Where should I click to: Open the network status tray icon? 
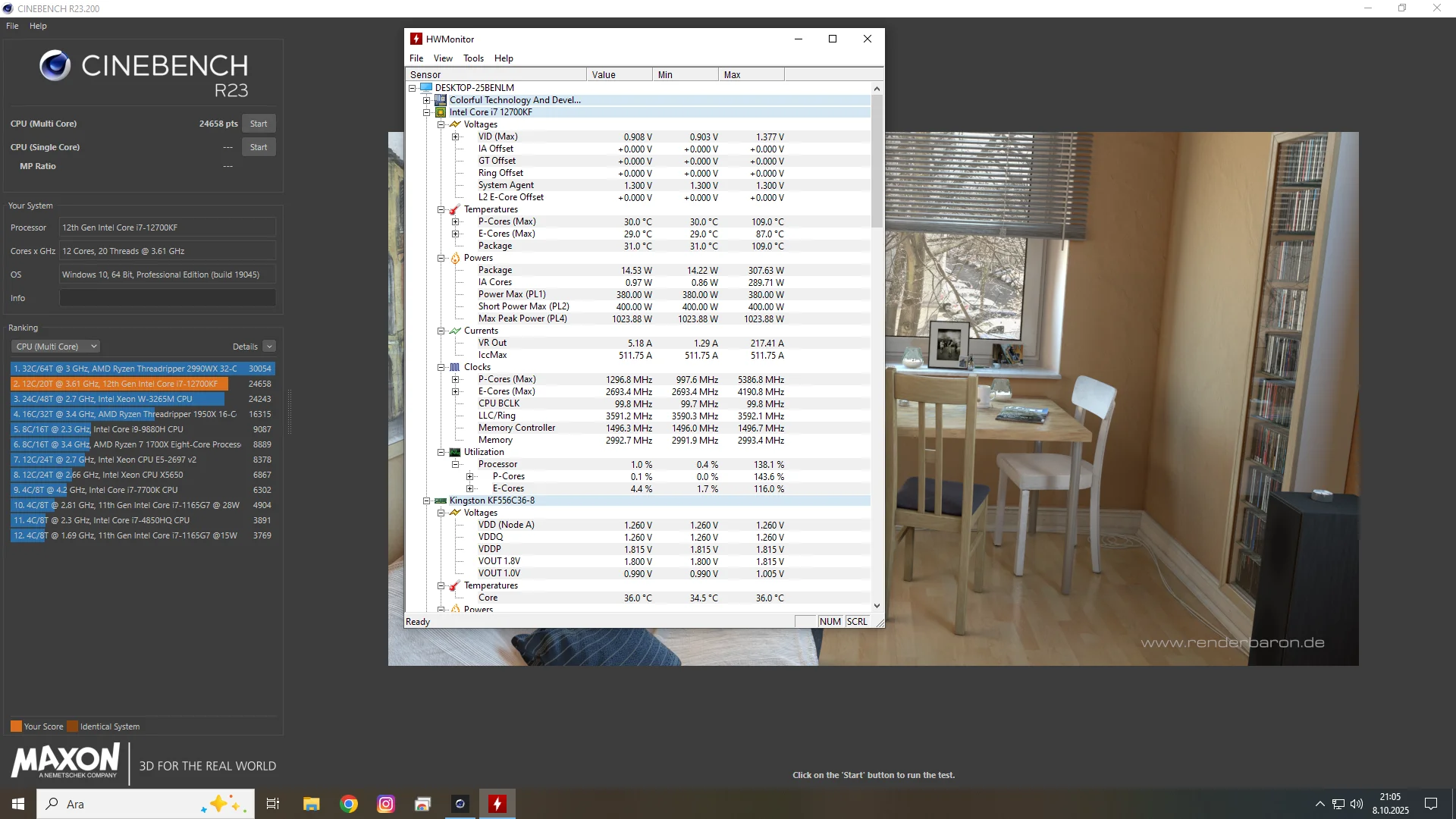(x=1338, y=804)
